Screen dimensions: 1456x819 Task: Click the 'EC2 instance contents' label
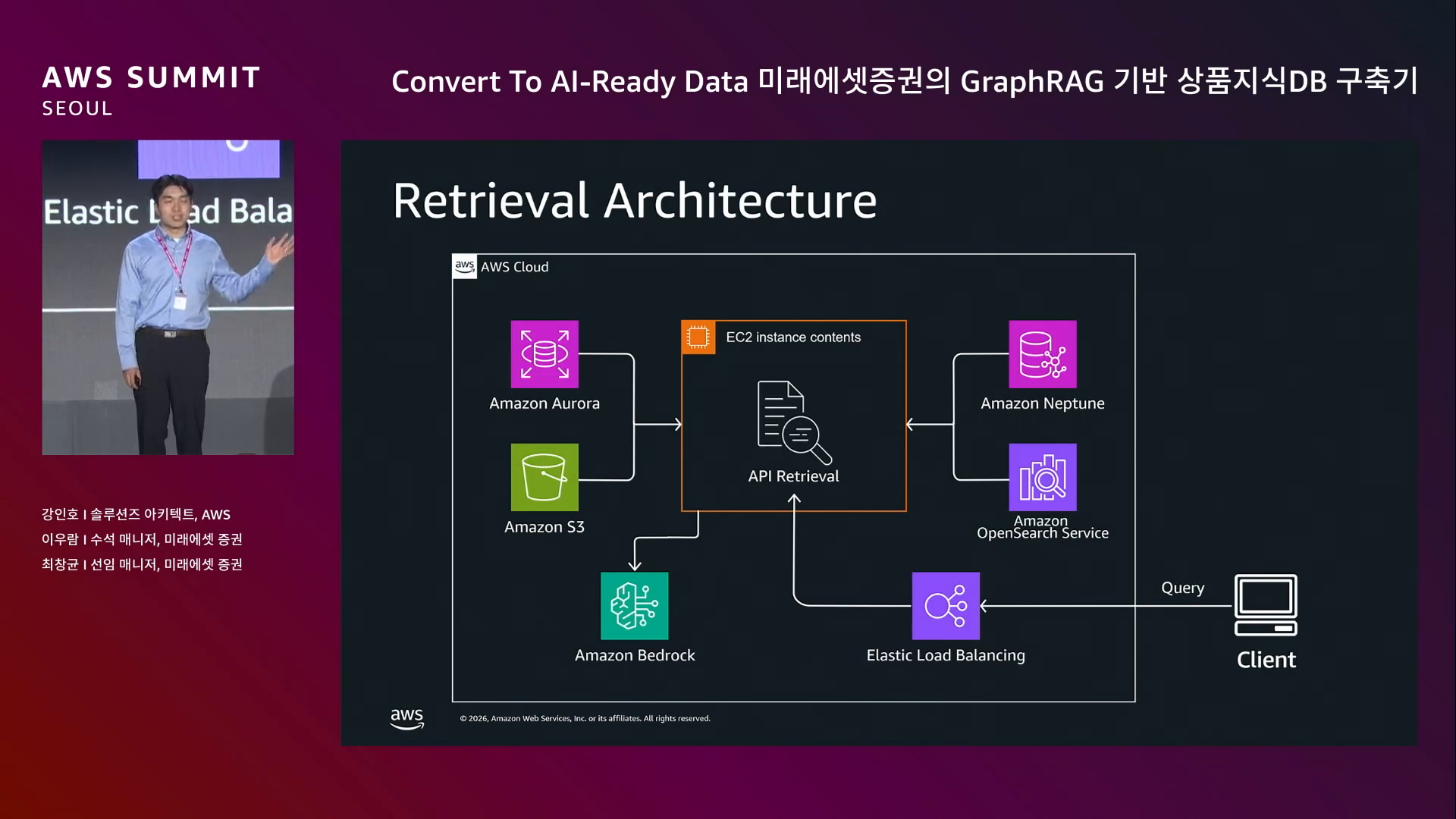coord(793,337)
